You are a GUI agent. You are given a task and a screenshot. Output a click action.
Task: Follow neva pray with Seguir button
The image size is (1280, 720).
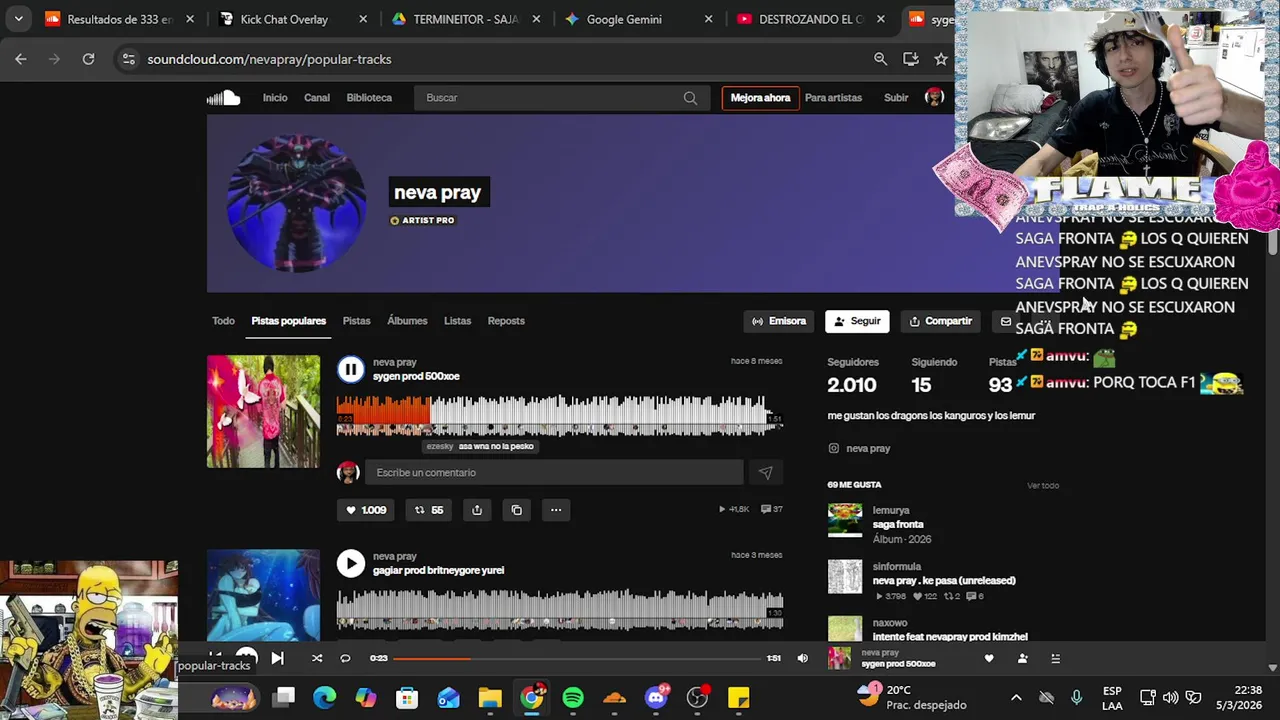click(x=857, y=321)
